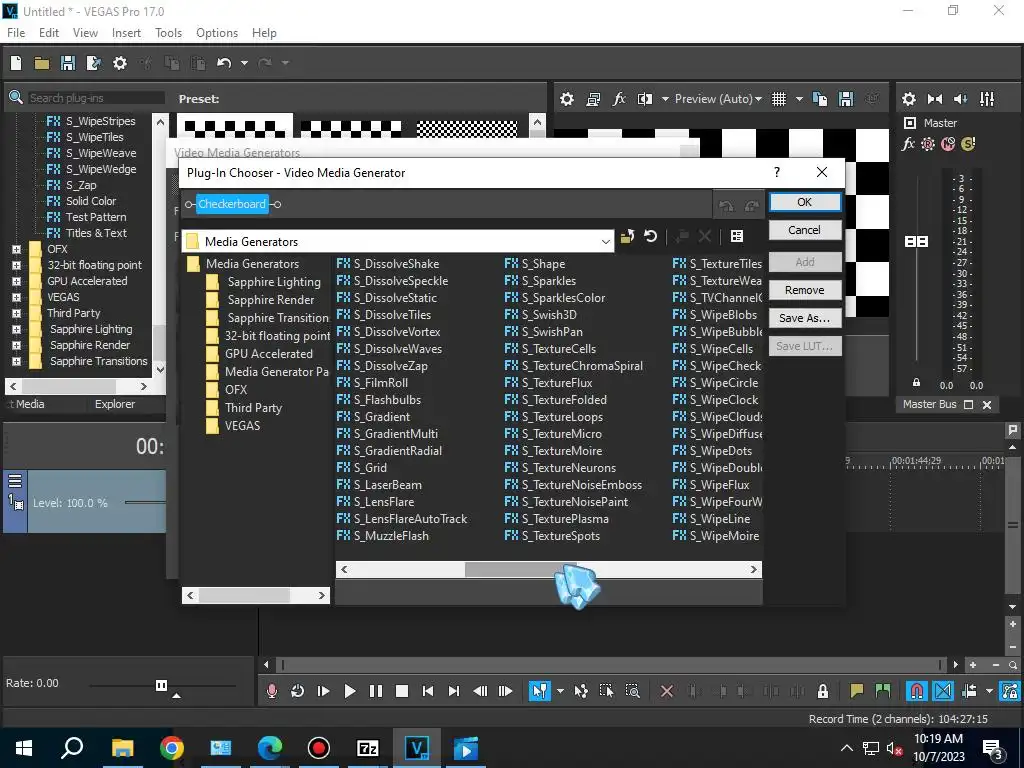Click the Search plug-ins field

click(x=95, y=98)
